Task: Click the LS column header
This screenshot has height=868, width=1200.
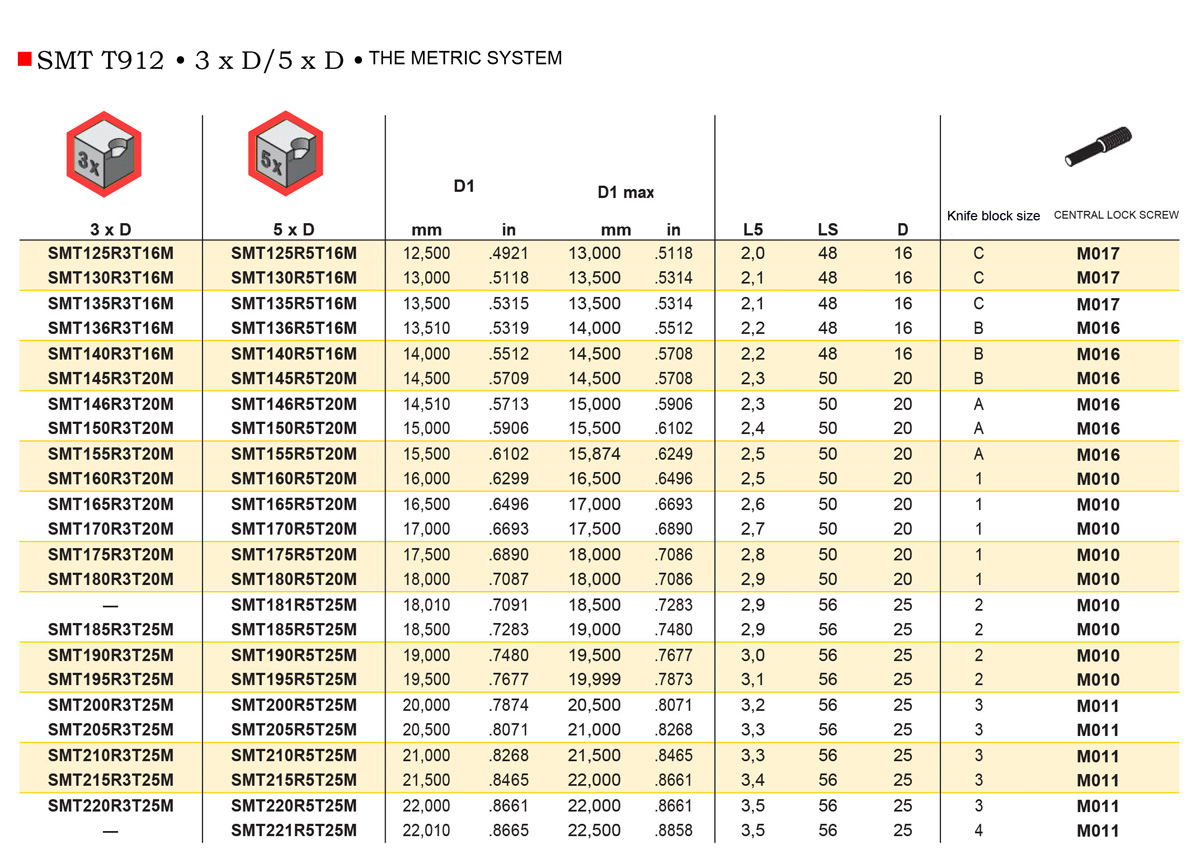Action: click(x=828, y=230)
